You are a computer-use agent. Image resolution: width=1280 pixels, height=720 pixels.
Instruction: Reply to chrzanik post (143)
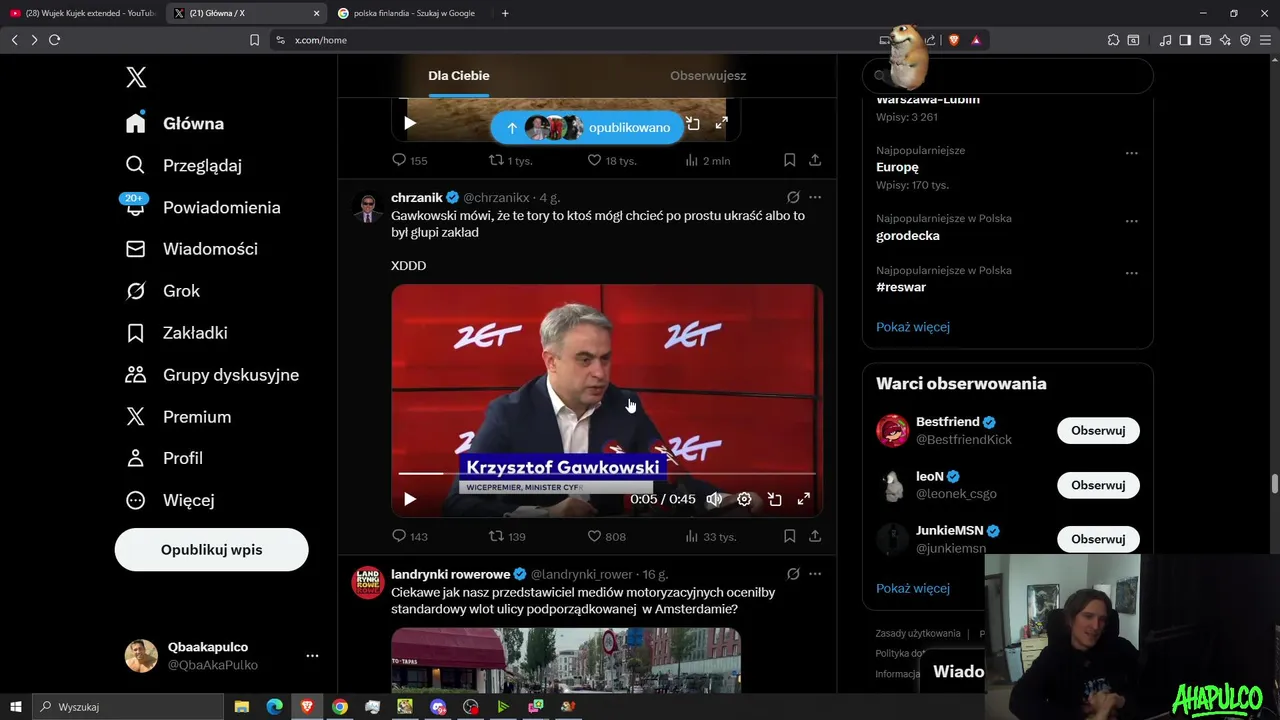pyautogui.click(x=410, y=536)
